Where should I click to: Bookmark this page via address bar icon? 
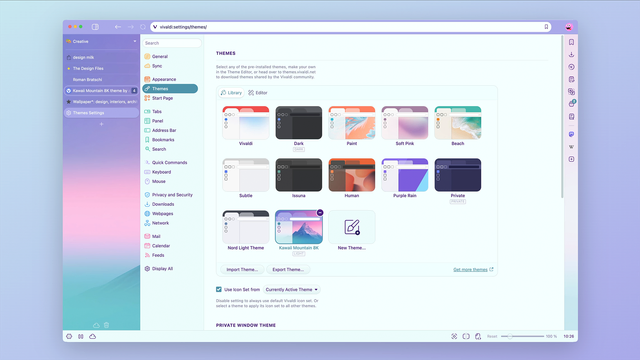[546, 27]
